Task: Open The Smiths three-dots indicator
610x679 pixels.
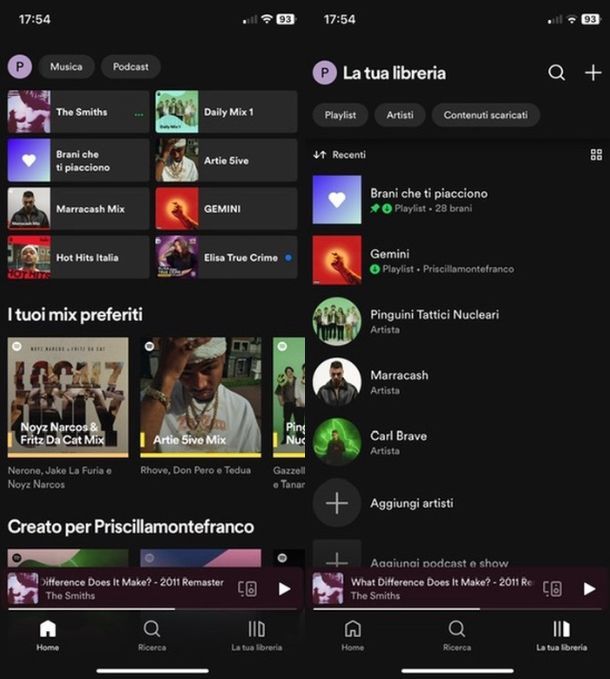Action: tap(139, 115)
